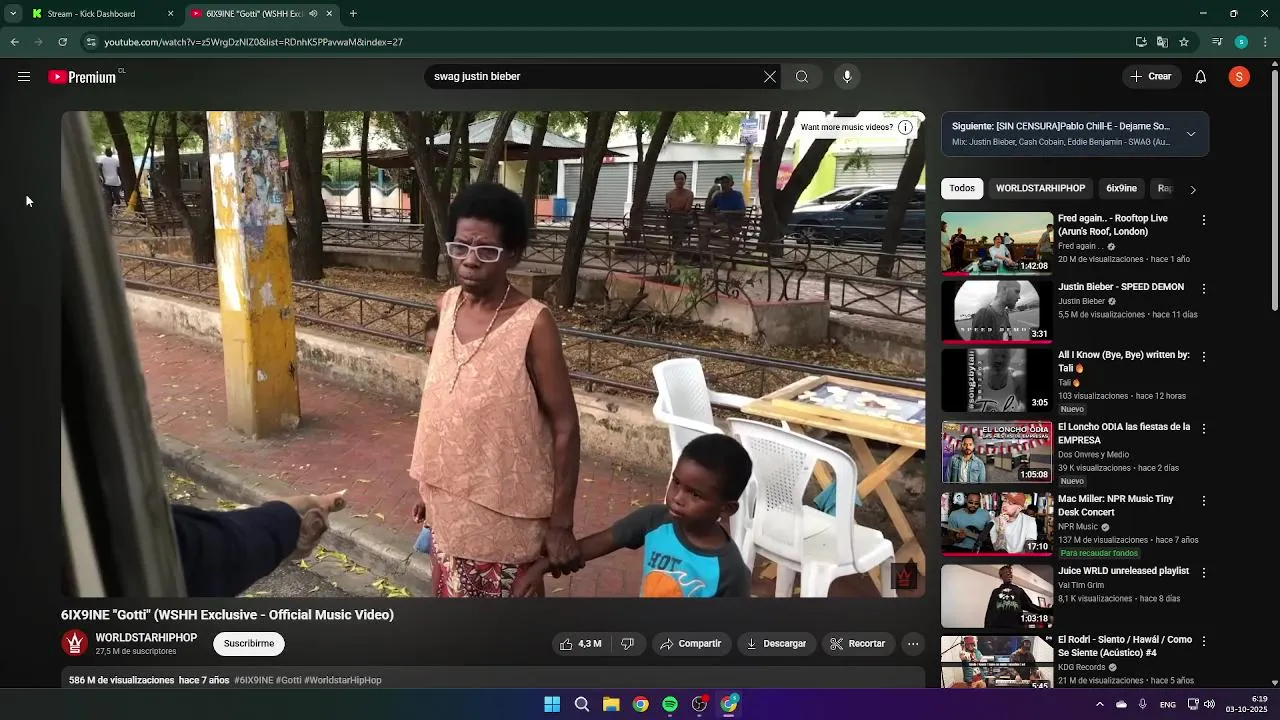The width and height of the screenshot is (1280, 720).
Task: Open the tab search dropdown arrow
Action: point(12,14)
